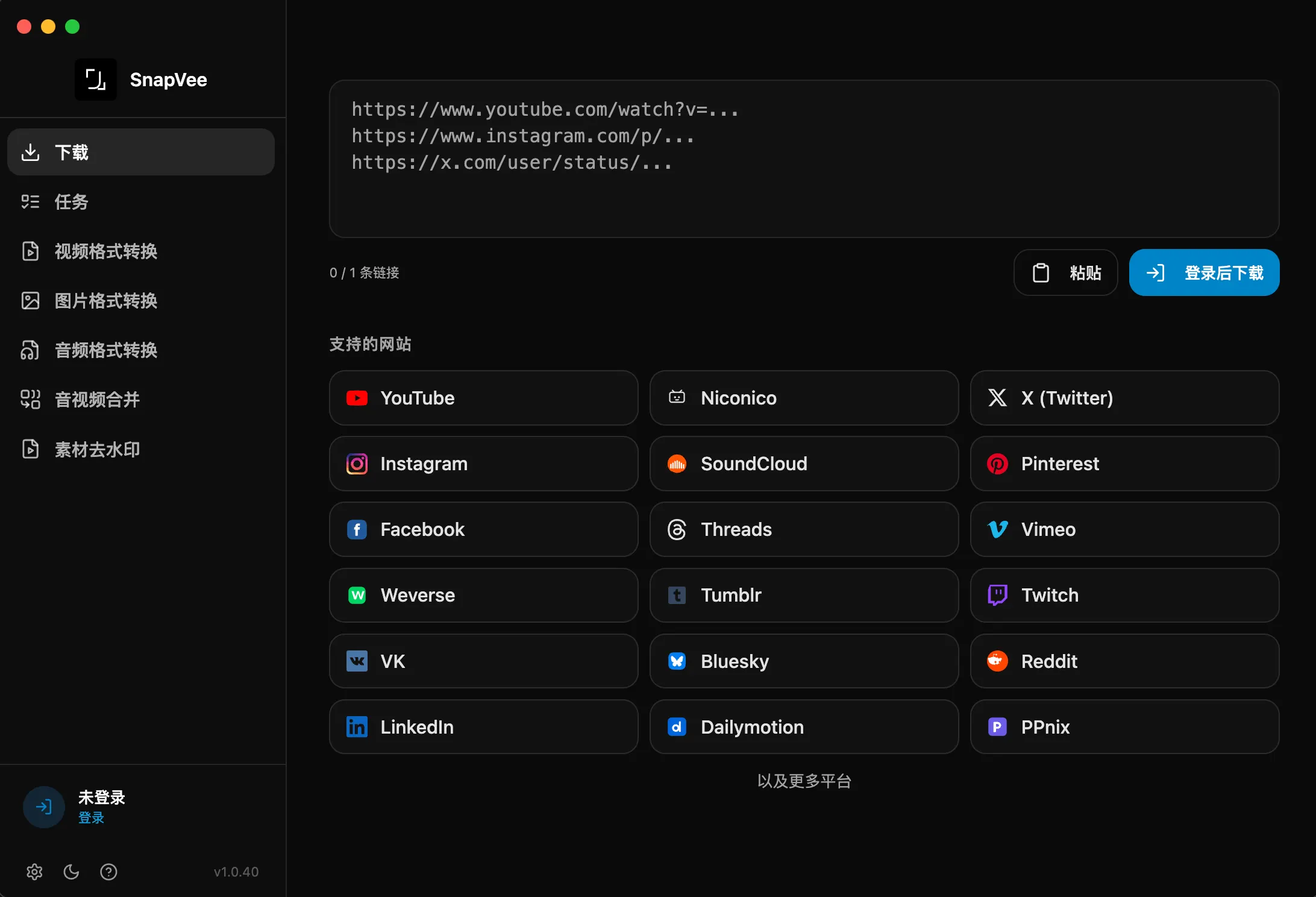The width and height of the screenshot is (1316, 897).
Task: Click the 支持的网站 heading
Action: 370,344
